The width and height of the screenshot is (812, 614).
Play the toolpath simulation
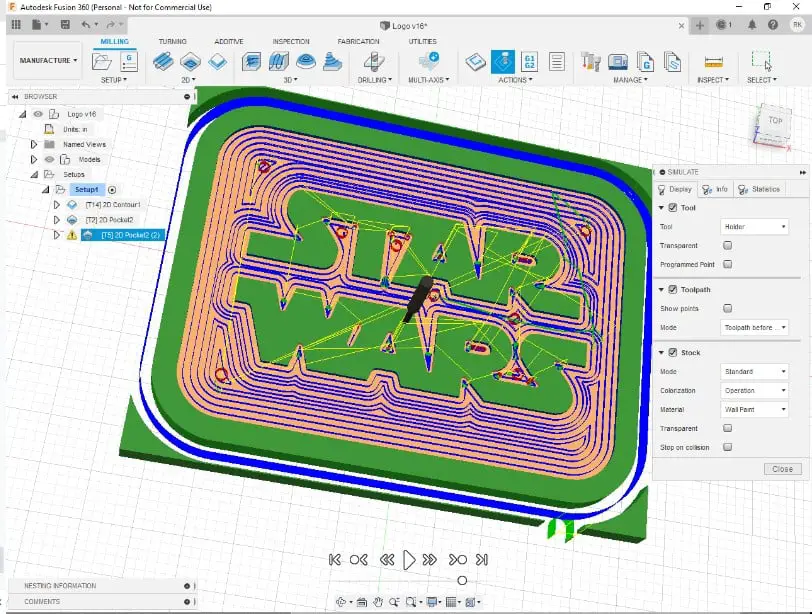pos(409,560)
